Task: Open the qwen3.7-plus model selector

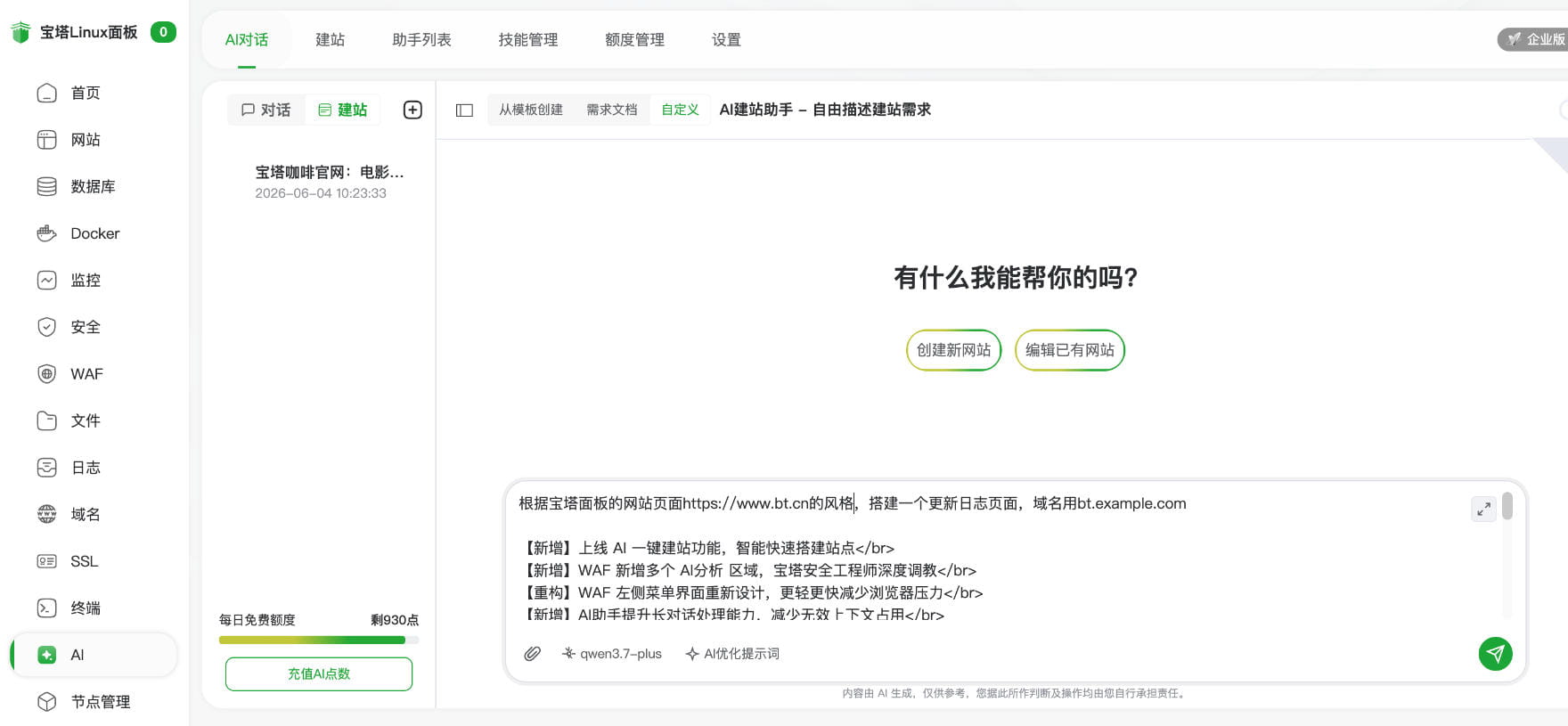Action: pos(612,654)
